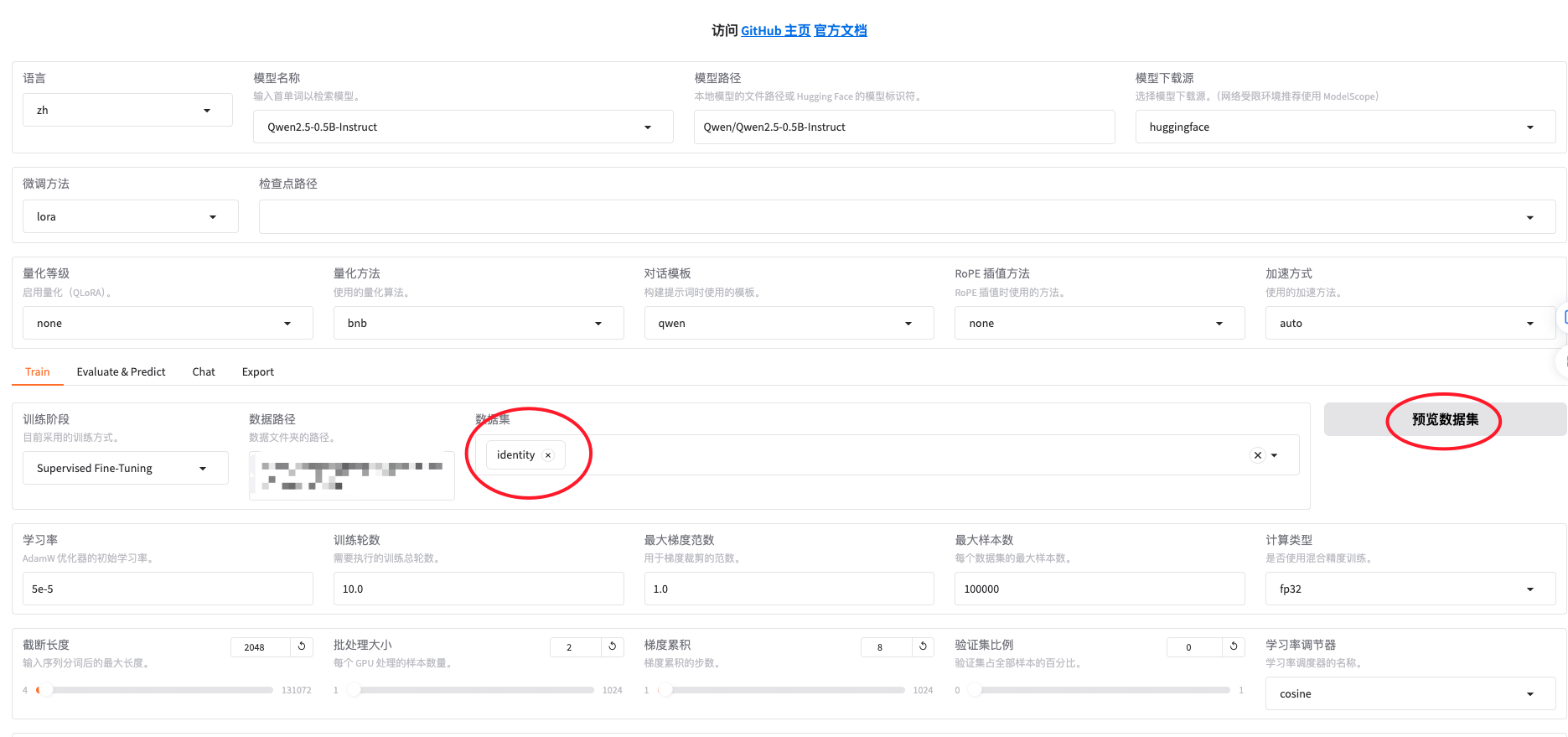Click the reset icon beside 批处理大小
This screenshot has height=737, width=1568.
[613, 646]
